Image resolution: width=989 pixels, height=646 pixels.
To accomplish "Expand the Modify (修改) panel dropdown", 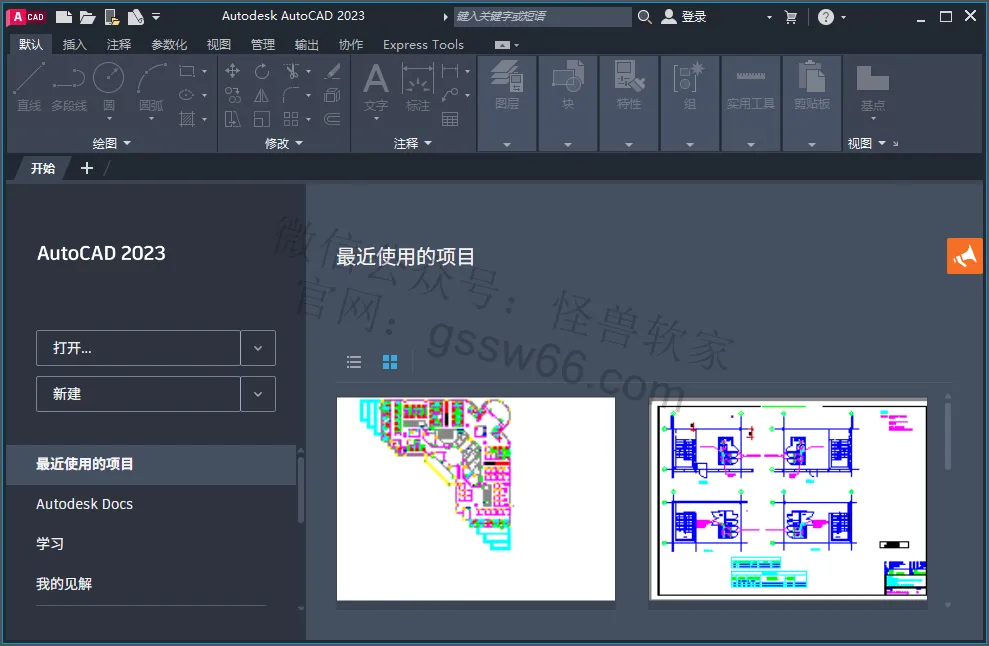I will click(299, 144).
